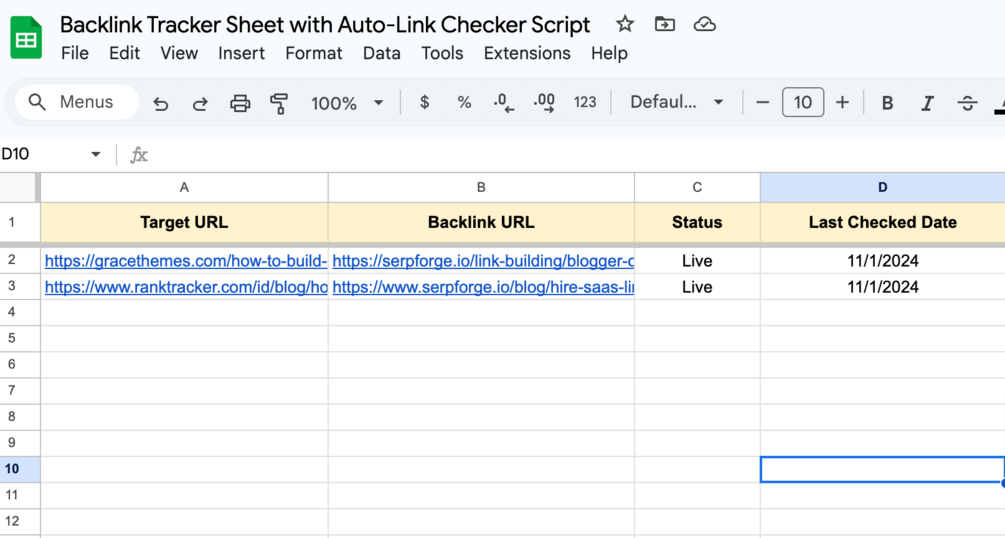Open the gracethemes.com target URL link
Screen dimensions: 1005x538
point(186,261)
